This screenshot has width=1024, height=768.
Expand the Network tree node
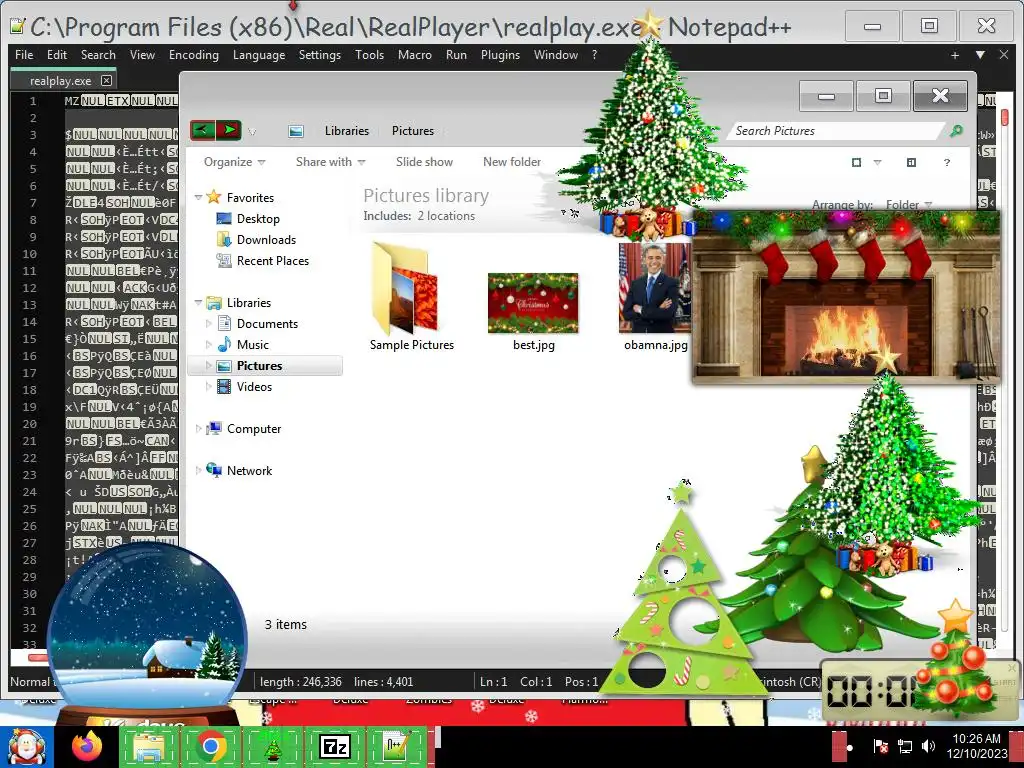(199, 470)
